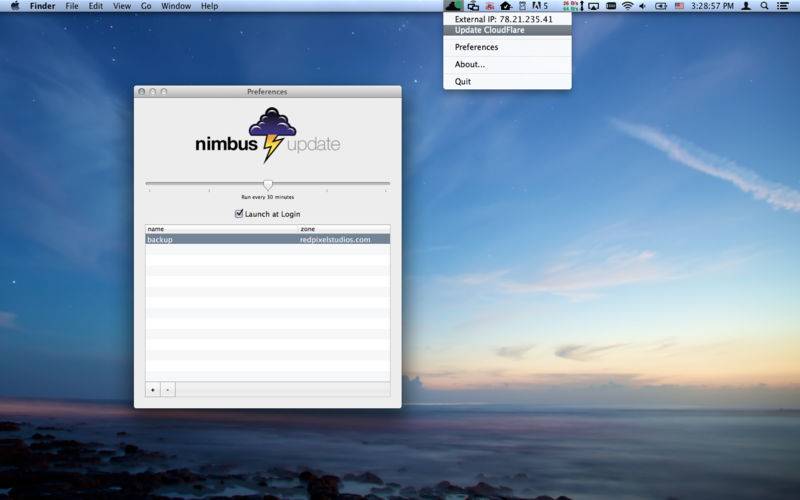Open the AirPlay display menu

(593, 6)
